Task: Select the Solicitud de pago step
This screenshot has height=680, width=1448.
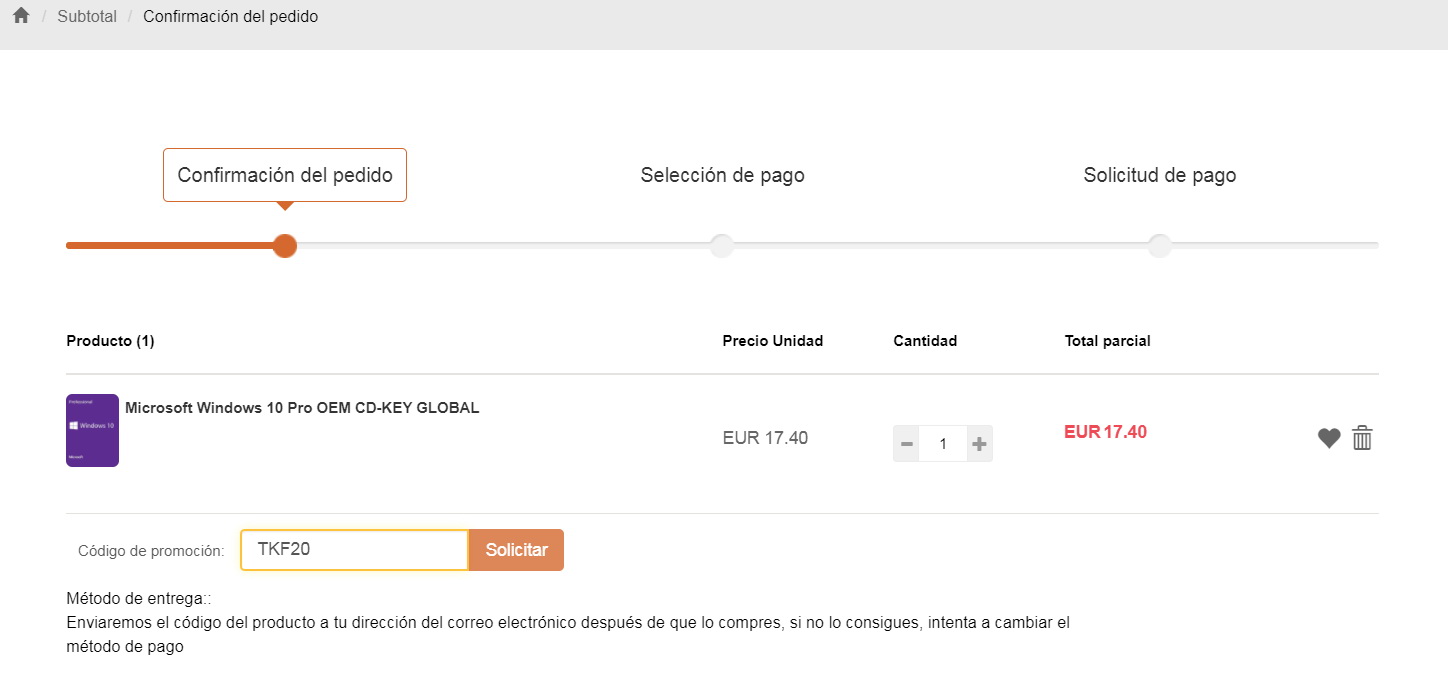Action: (x=1160, y=175)
